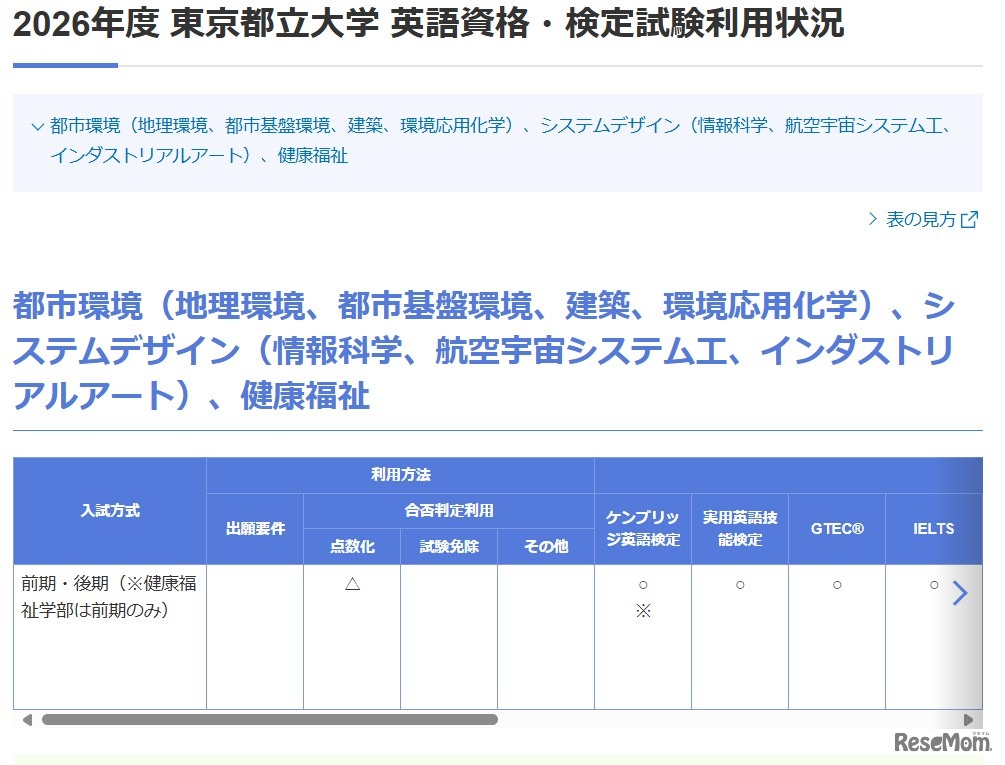Screen dimensions: 1005x765
Task: Collapse the department list using the ∨ chevron
Action: point(36,127)
